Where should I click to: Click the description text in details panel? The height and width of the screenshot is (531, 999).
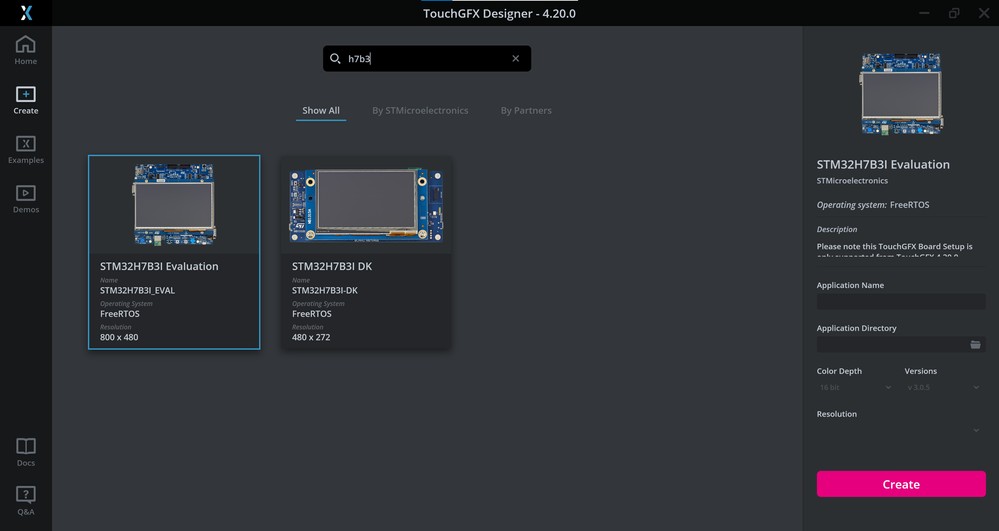click(895, 249)
